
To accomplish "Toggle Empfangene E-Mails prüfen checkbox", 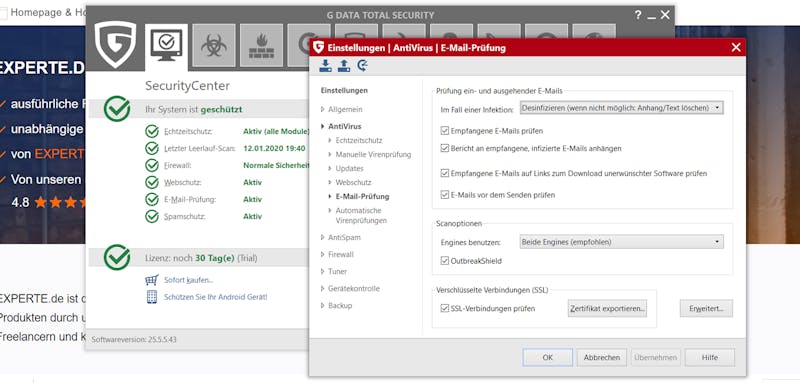I will click(x=444, y=131).
